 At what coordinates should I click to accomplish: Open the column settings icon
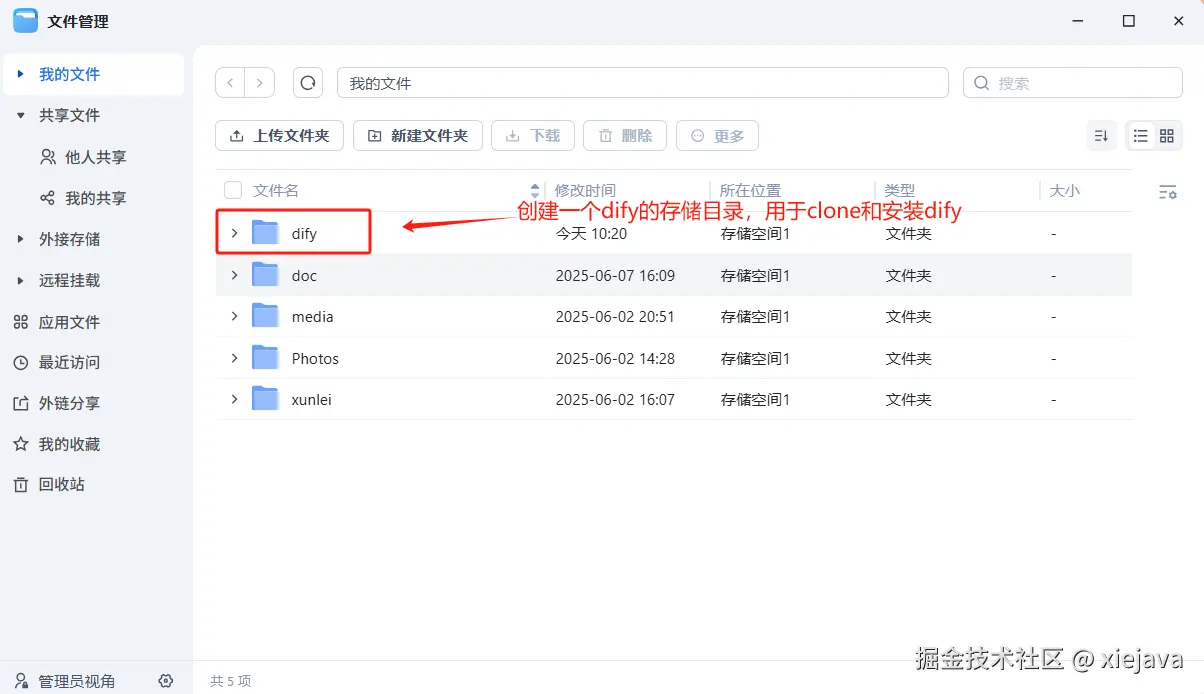point(1167,191)
